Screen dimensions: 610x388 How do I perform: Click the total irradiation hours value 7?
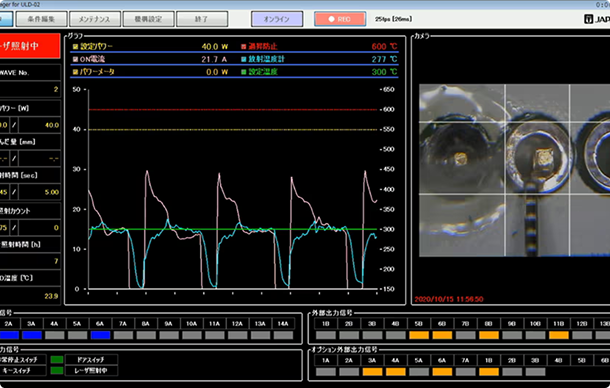[30, 261]
